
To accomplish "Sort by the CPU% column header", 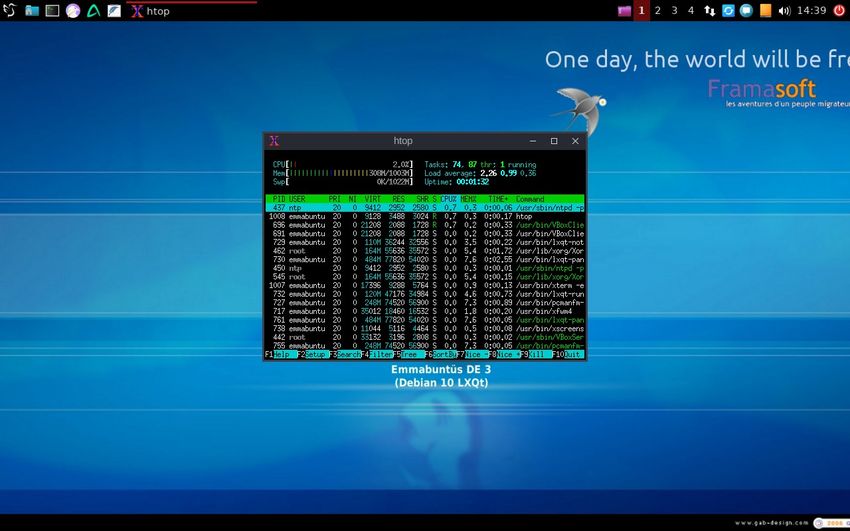I will [448, 199].
